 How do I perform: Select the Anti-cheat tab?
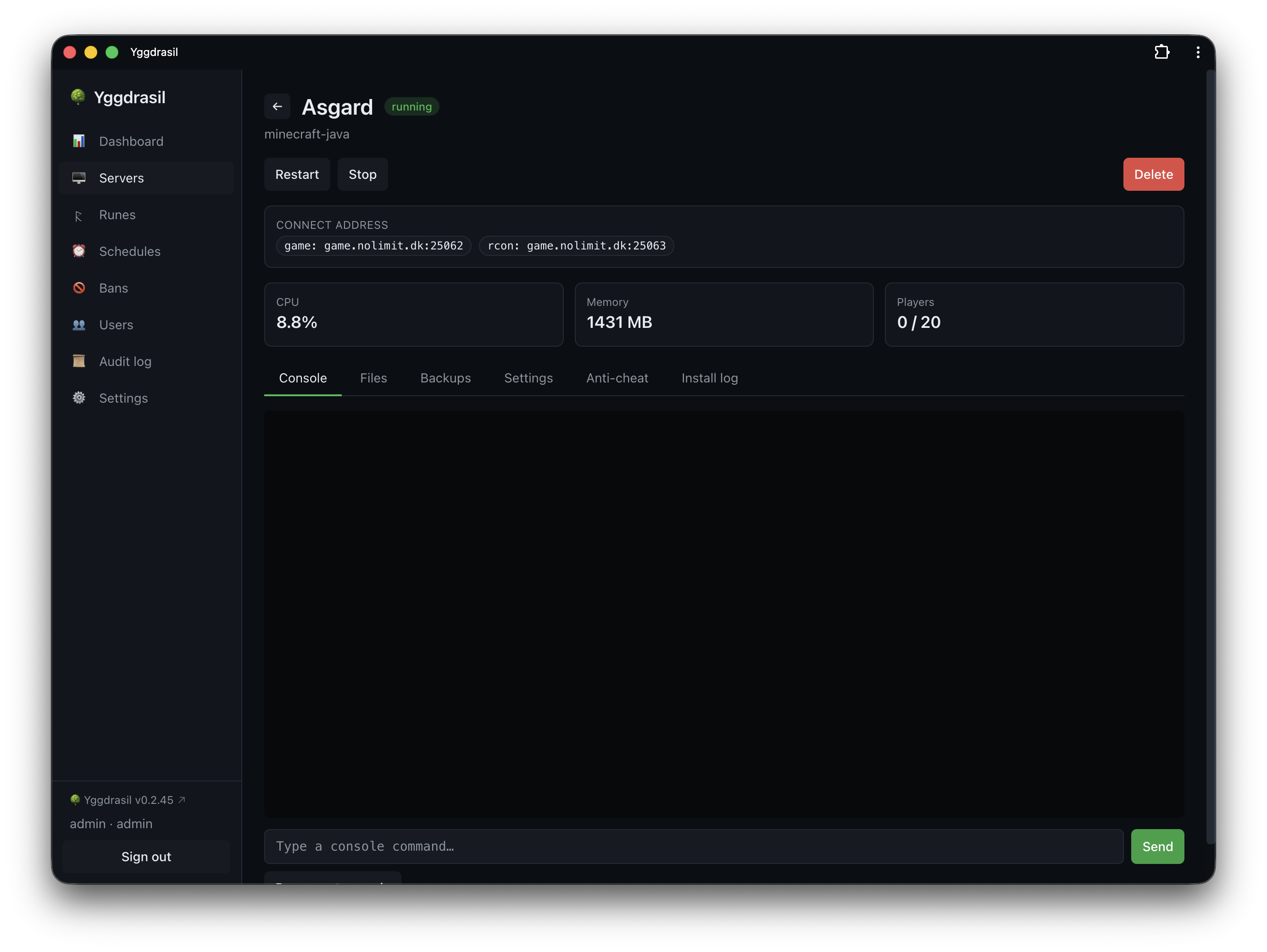[x=617, y=378]
